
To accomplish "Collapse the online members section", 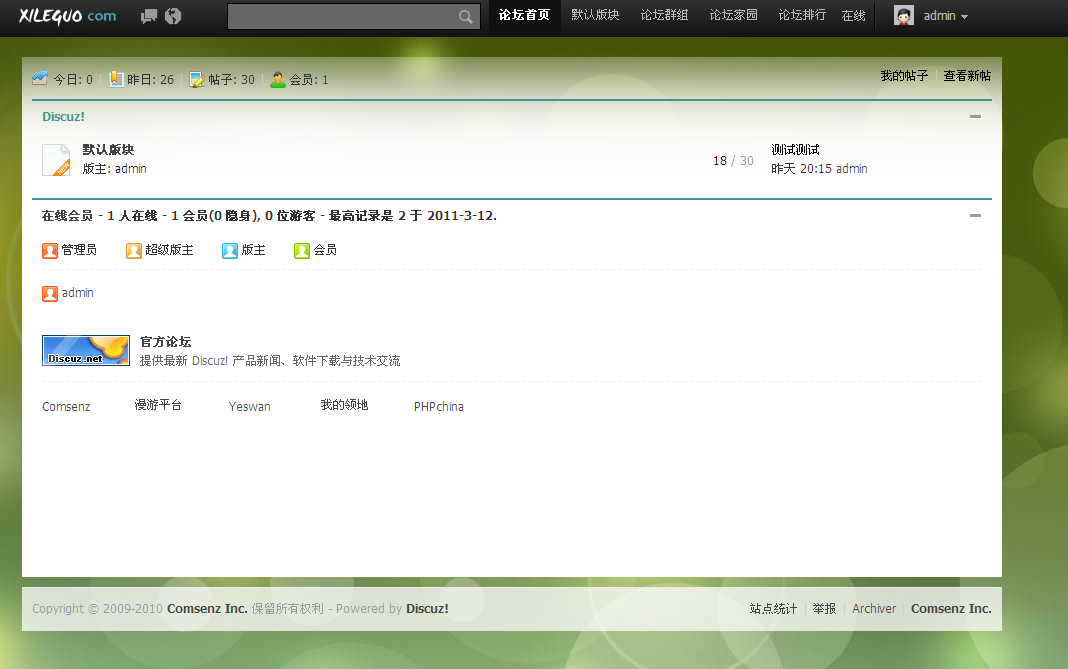I will pos(975,215).
